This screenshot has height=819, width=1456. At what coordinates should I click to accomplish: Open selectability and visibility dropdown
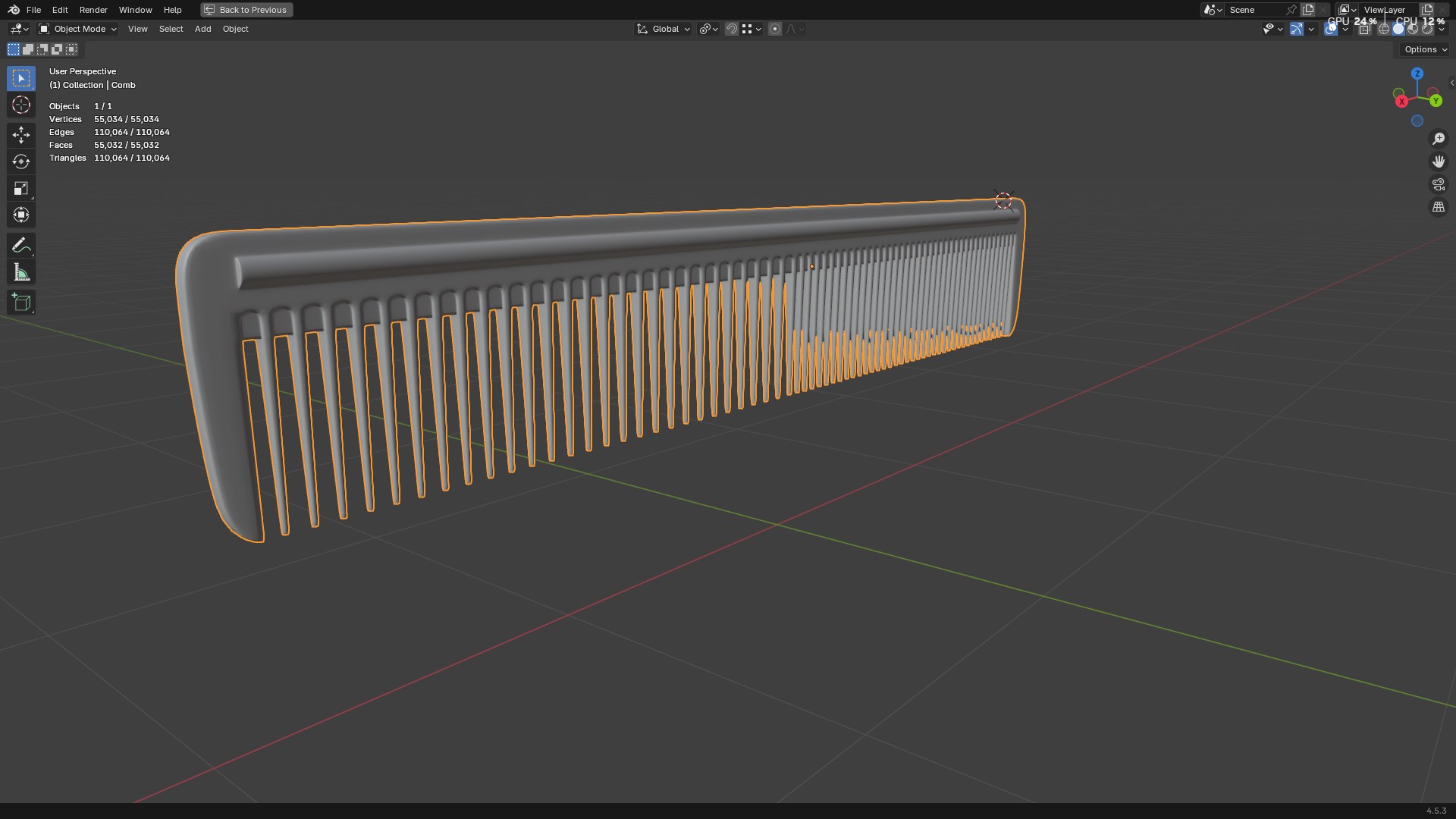tap(1273, 29)
